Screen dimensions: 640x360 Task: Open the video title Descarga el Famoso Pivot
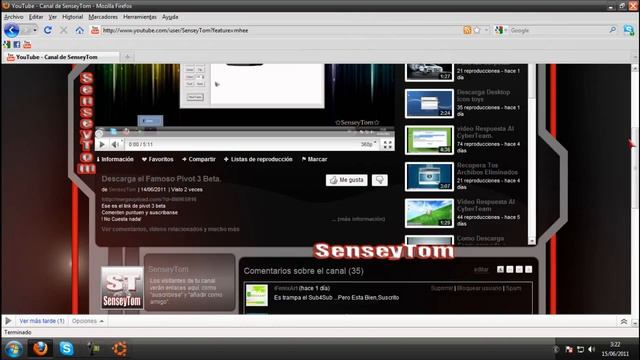pyautogui.click(x=161, y=179)
